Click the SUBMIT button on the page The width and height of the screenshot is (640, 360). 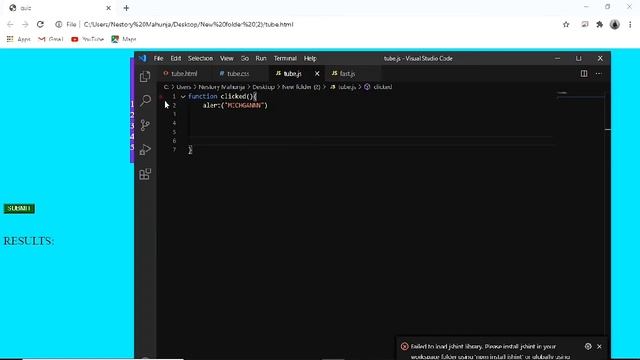point(19,209)
